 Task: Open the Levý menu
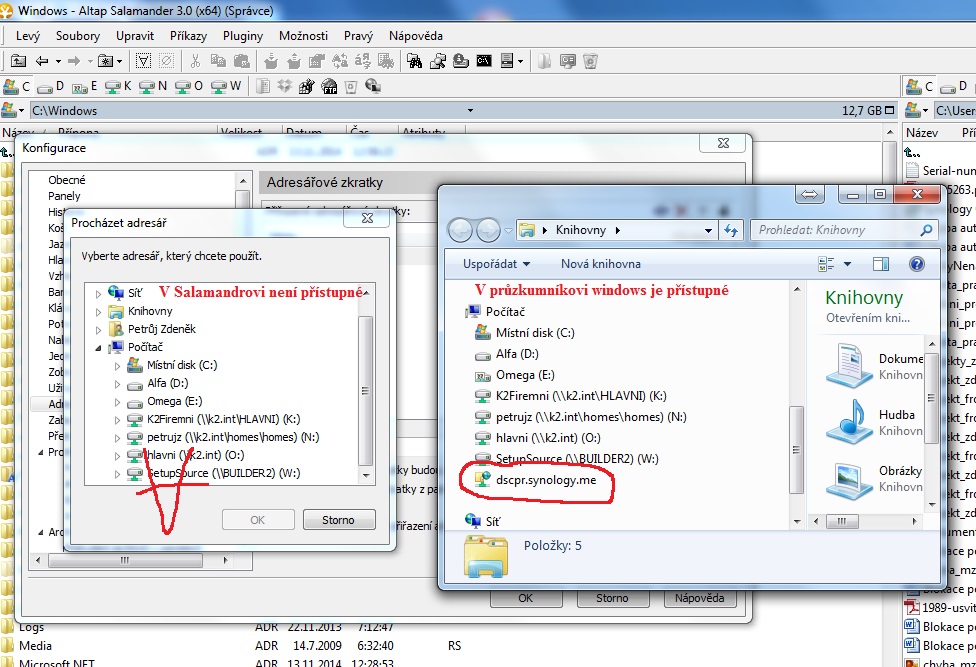[x=27, y=36]
